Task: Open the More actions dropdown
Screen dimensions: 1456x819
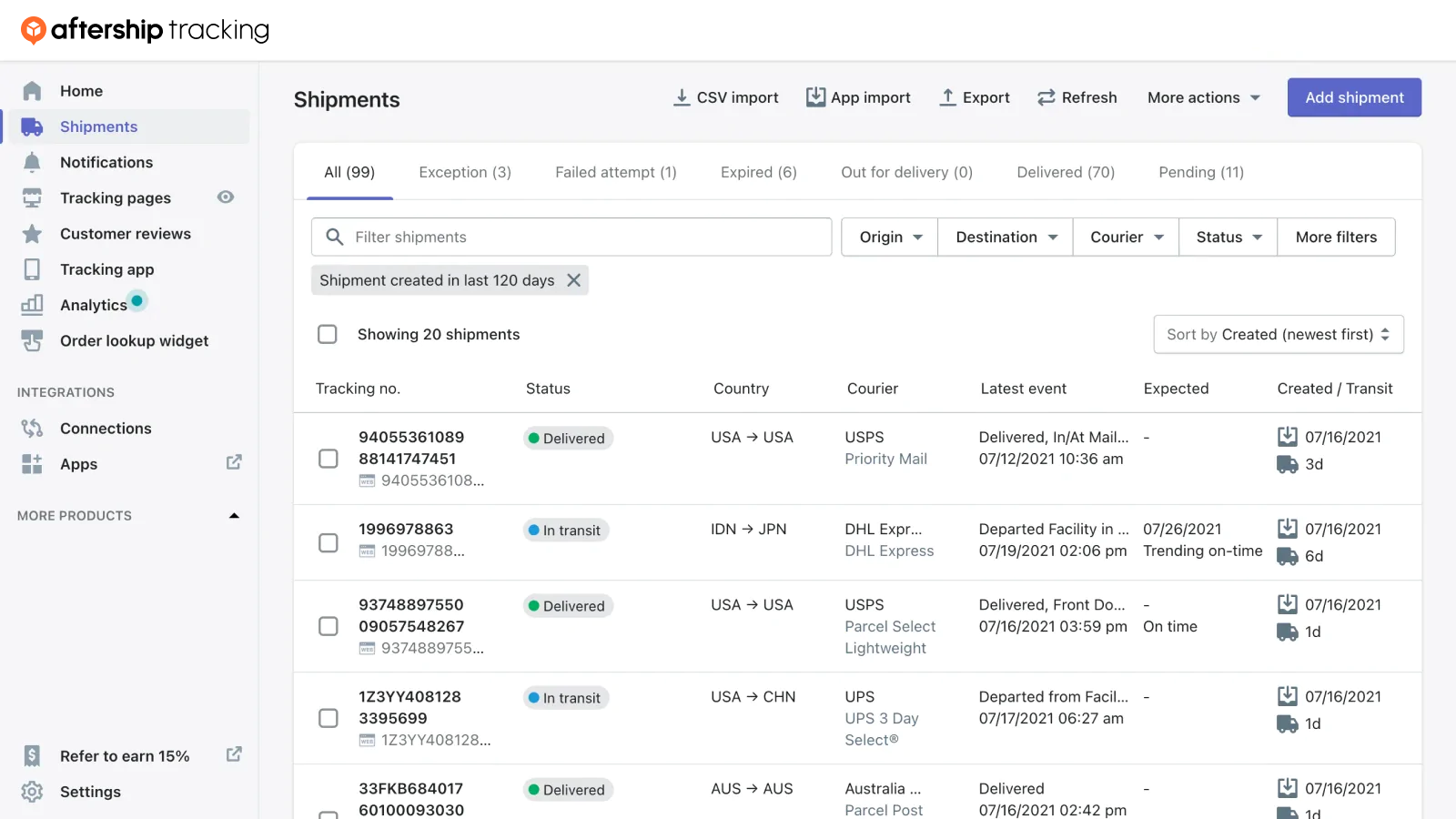Action: [x=1202, y=97]
